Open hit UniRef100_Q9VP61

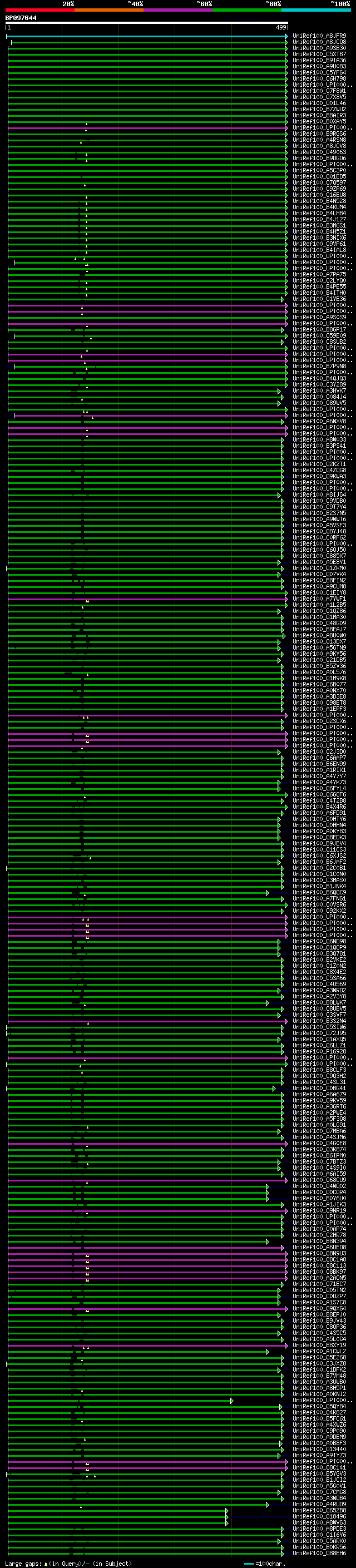tap(319, 244)
